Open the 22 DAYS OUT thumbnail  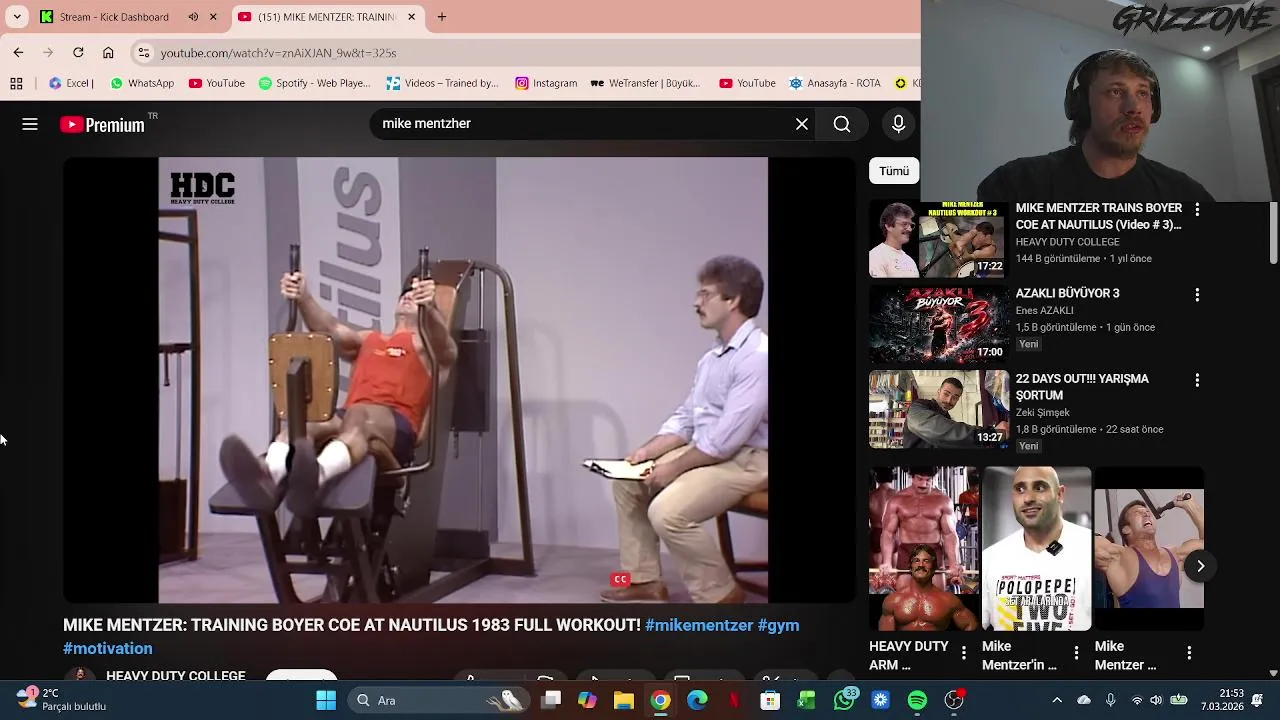pos(938,410)
